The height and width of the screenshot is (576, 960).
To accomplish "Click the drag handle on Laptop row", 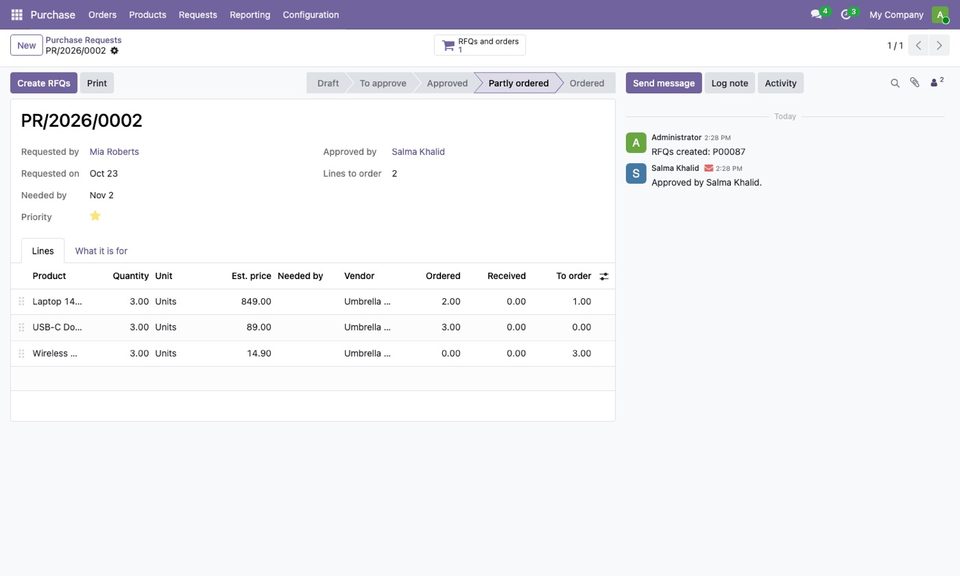I will point(21,302).
